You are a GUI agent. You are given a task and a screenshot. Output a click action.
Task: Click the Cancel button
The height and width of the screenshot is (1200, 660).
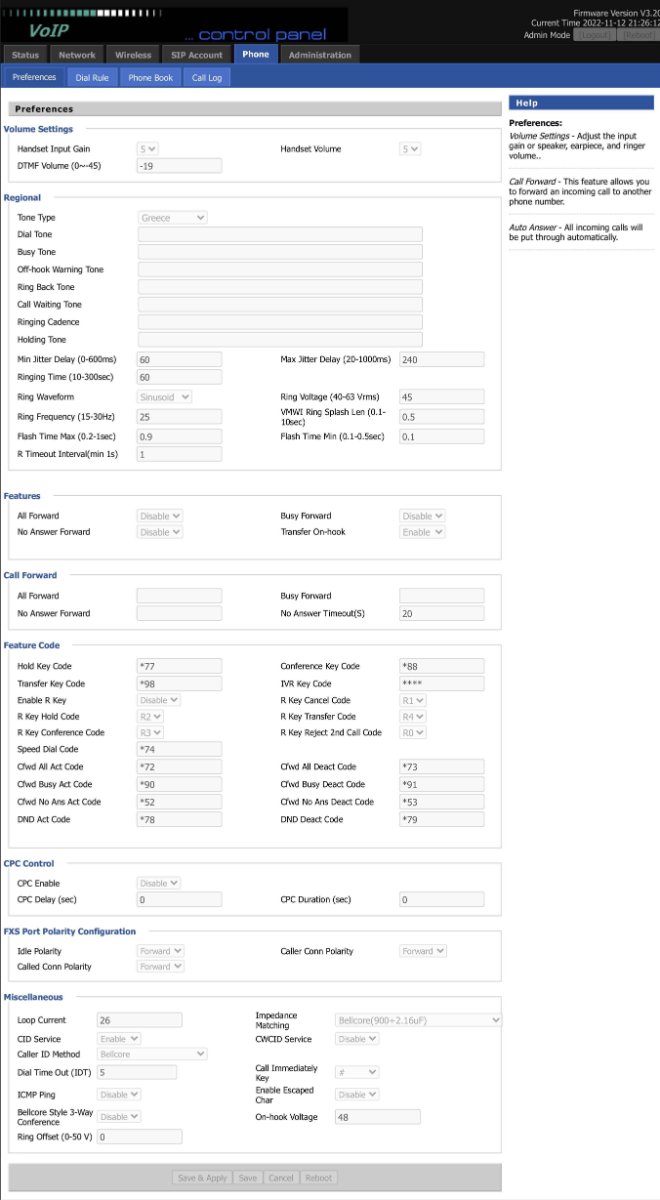[x=281, y=1177]
